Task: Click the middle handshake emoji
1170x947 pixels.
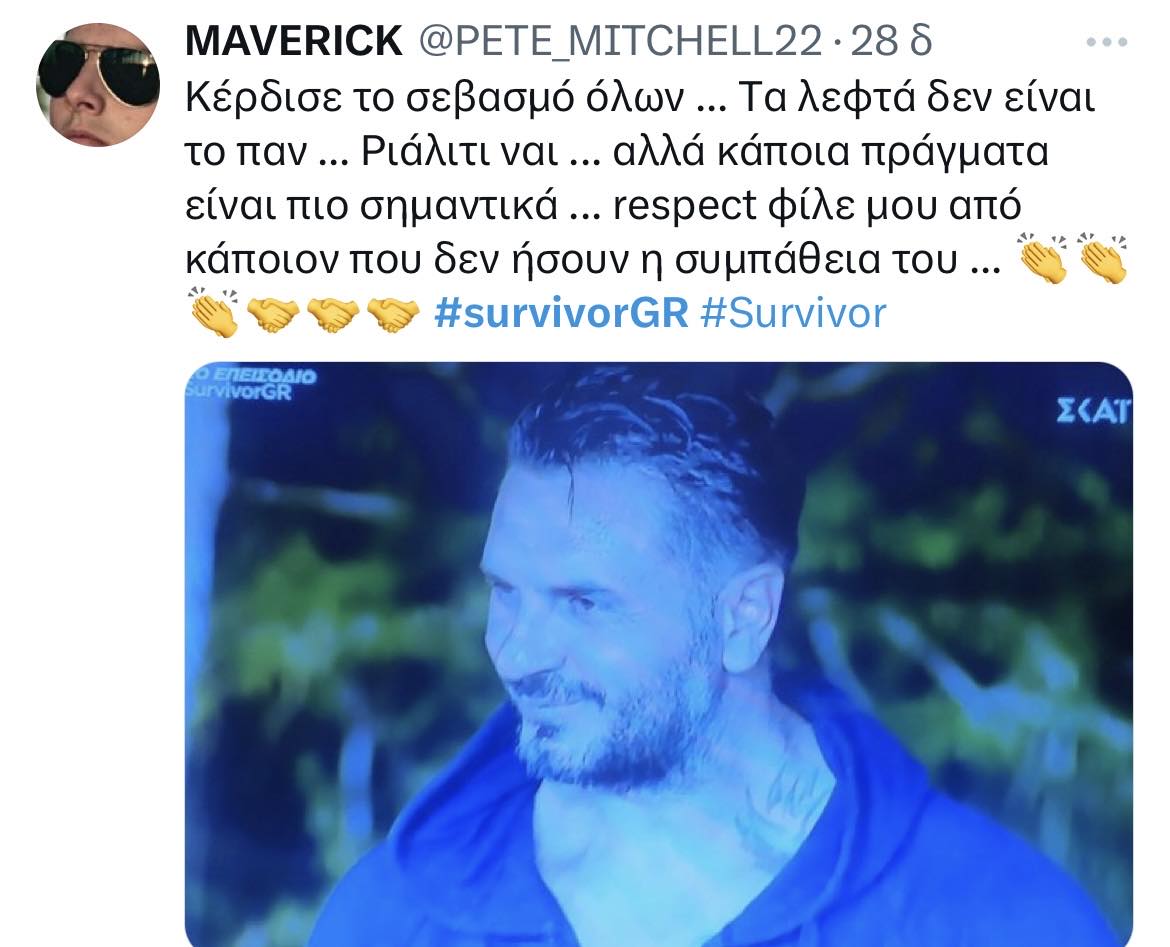Action: [333, 314]
